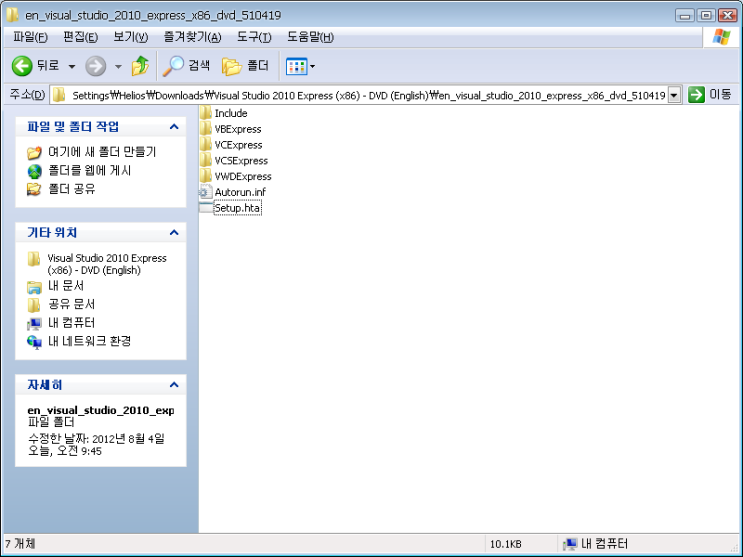The width and height of the screenshot is (743, 557).
Task: Go to Visual Studio 2010 Express parent folder link
Action: pyautogui.click(x=107, y=264)
